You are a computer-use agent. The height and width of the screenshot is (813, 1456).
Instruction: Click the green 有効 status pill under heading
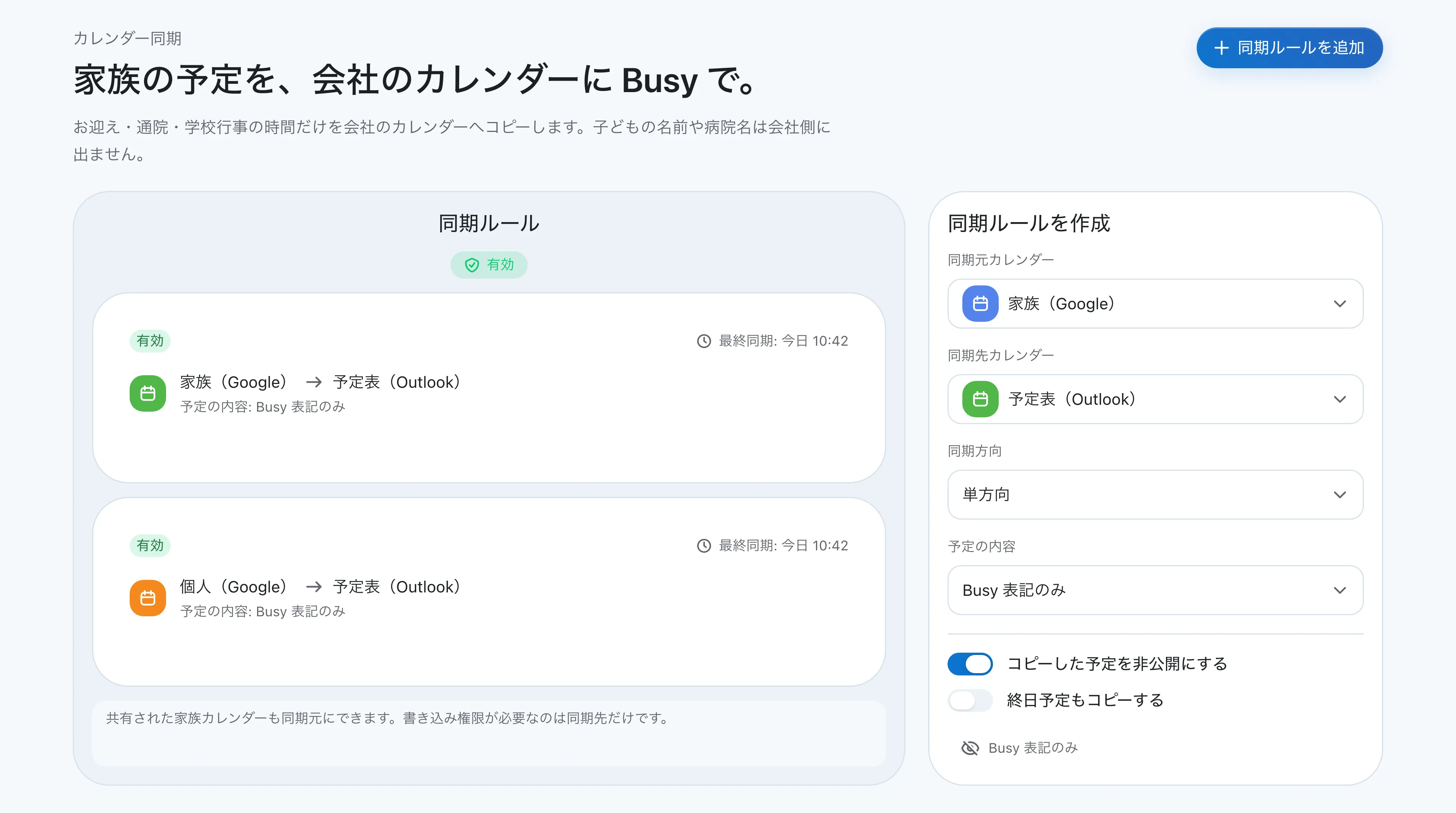[489, 265]
